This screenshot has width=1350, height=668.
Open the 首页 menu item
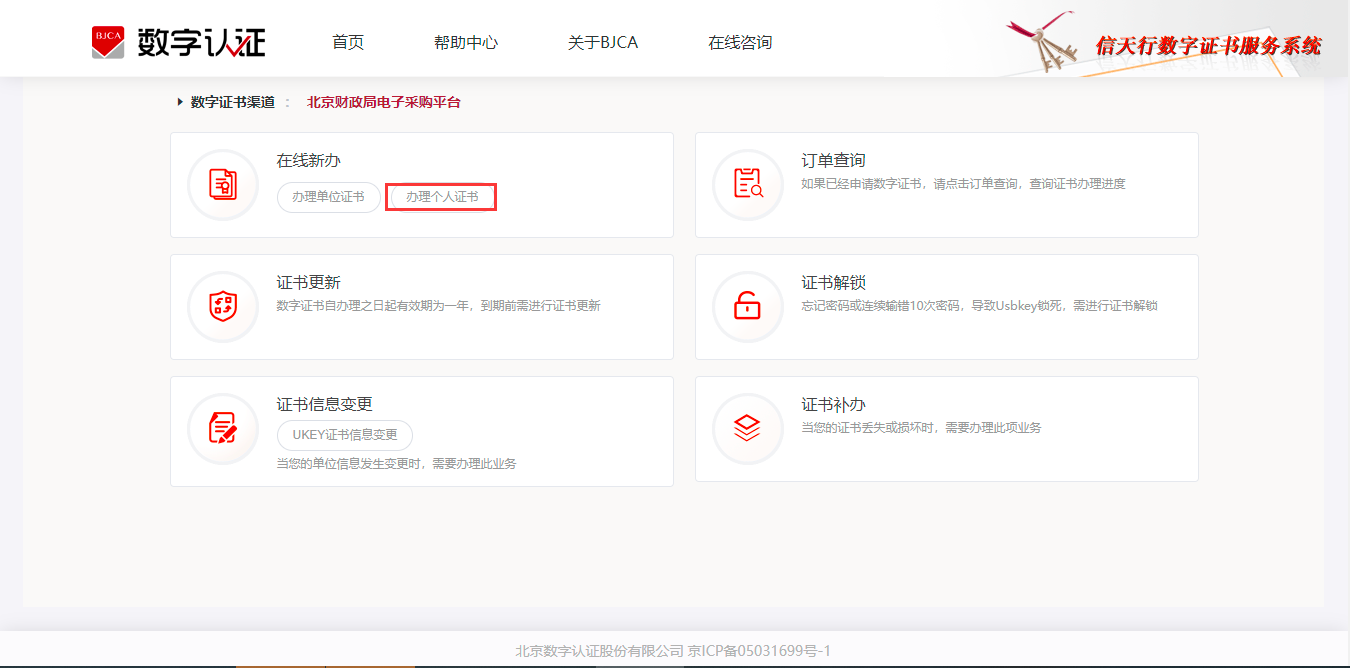click(x=348, y=42)
